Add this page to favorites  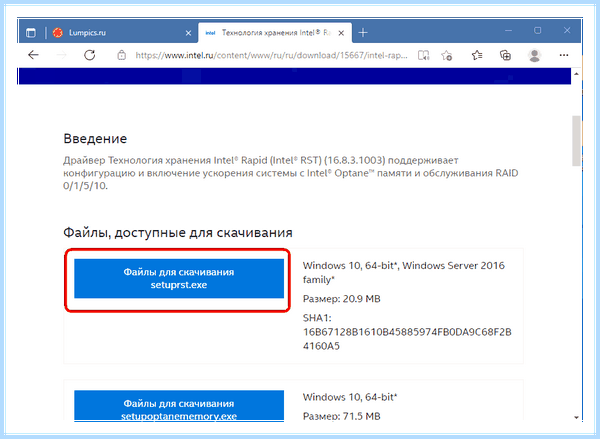pyautogui.click(x=447, y=55)
